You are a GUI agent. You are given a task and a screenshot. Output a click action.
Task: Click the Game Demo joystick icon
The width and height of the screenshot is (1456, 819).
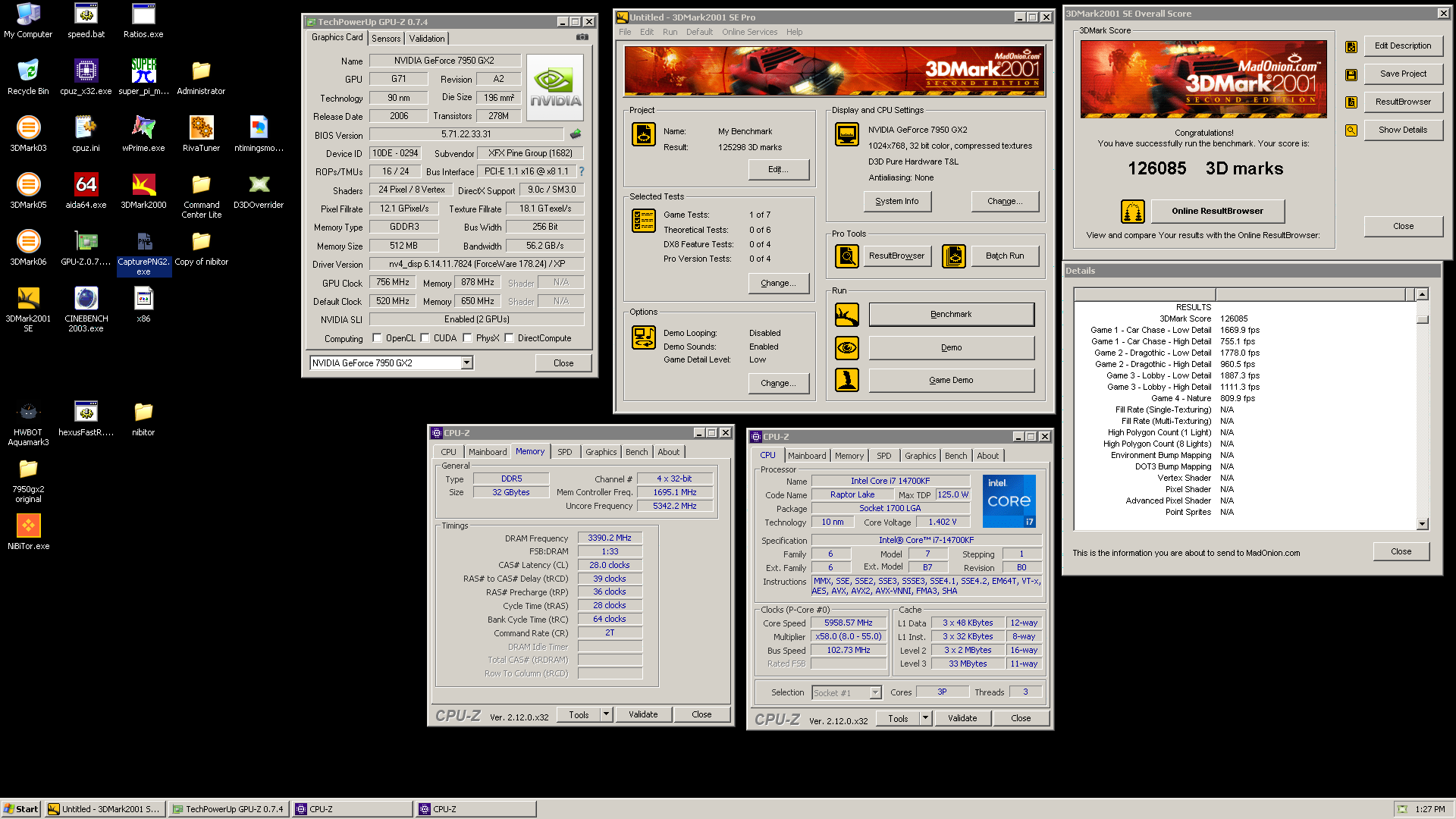pyautogui.click(x=847, y=380)
